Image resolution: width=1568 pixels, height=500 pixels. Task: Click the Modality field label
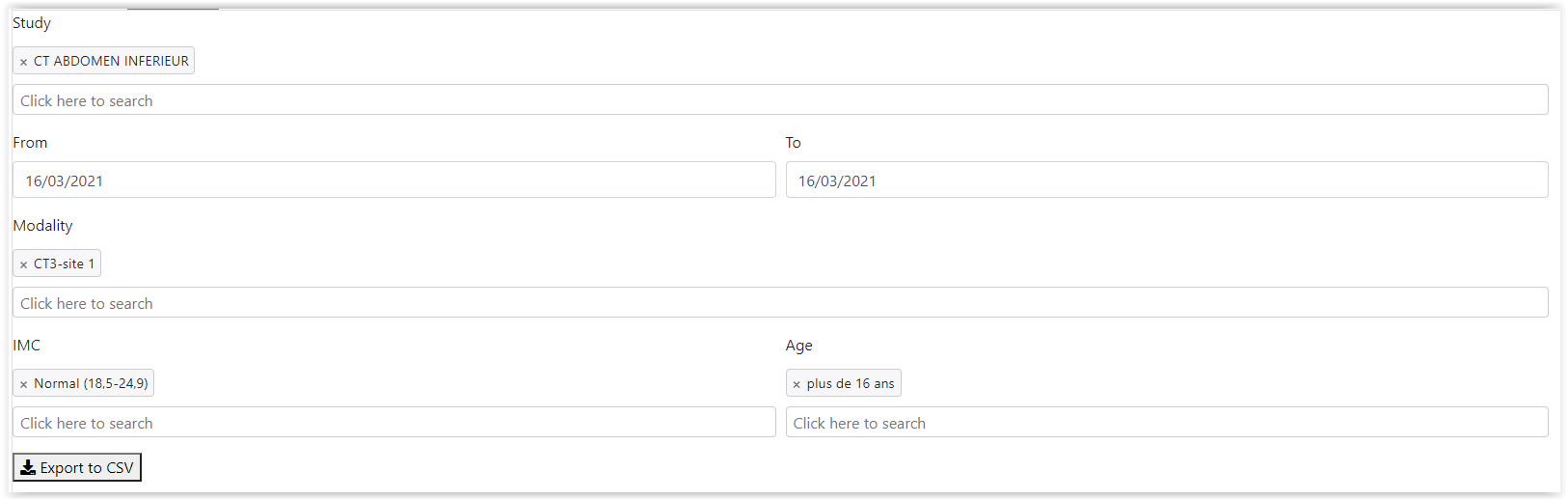click(42, 226)
